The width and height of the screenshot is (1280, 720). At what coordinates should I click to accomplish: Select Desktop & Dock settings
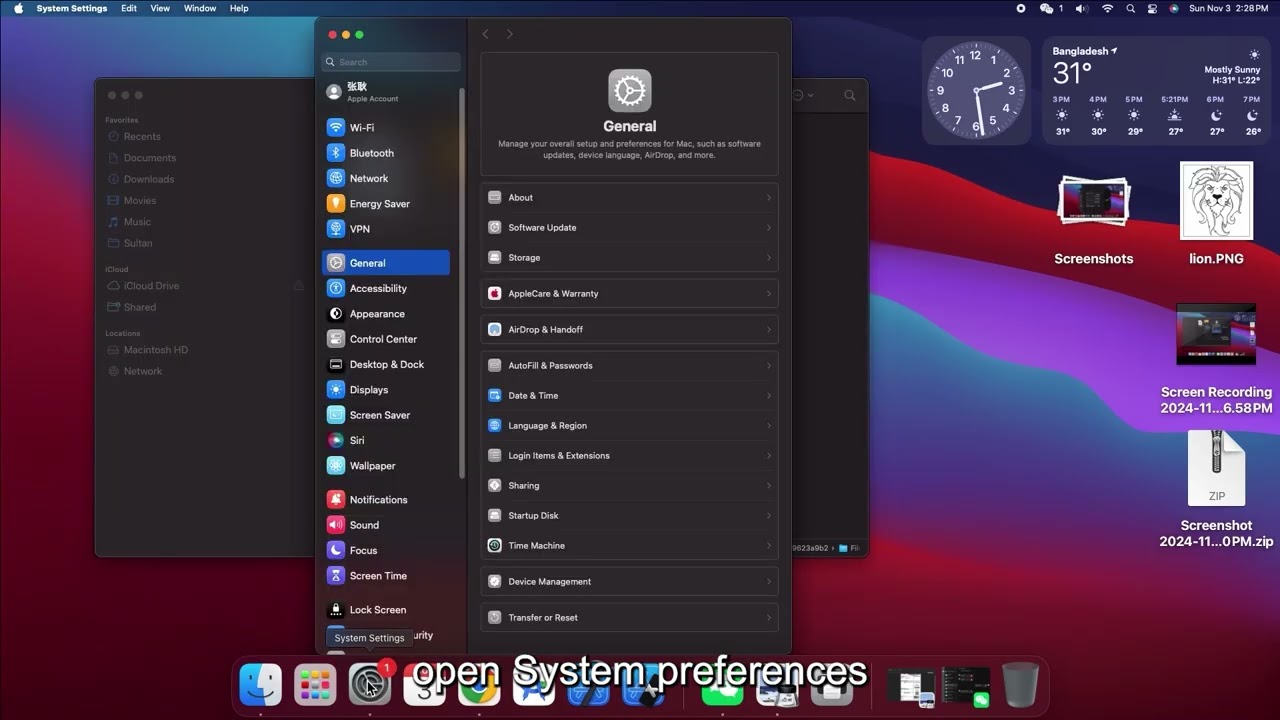[x=386, y=364]
